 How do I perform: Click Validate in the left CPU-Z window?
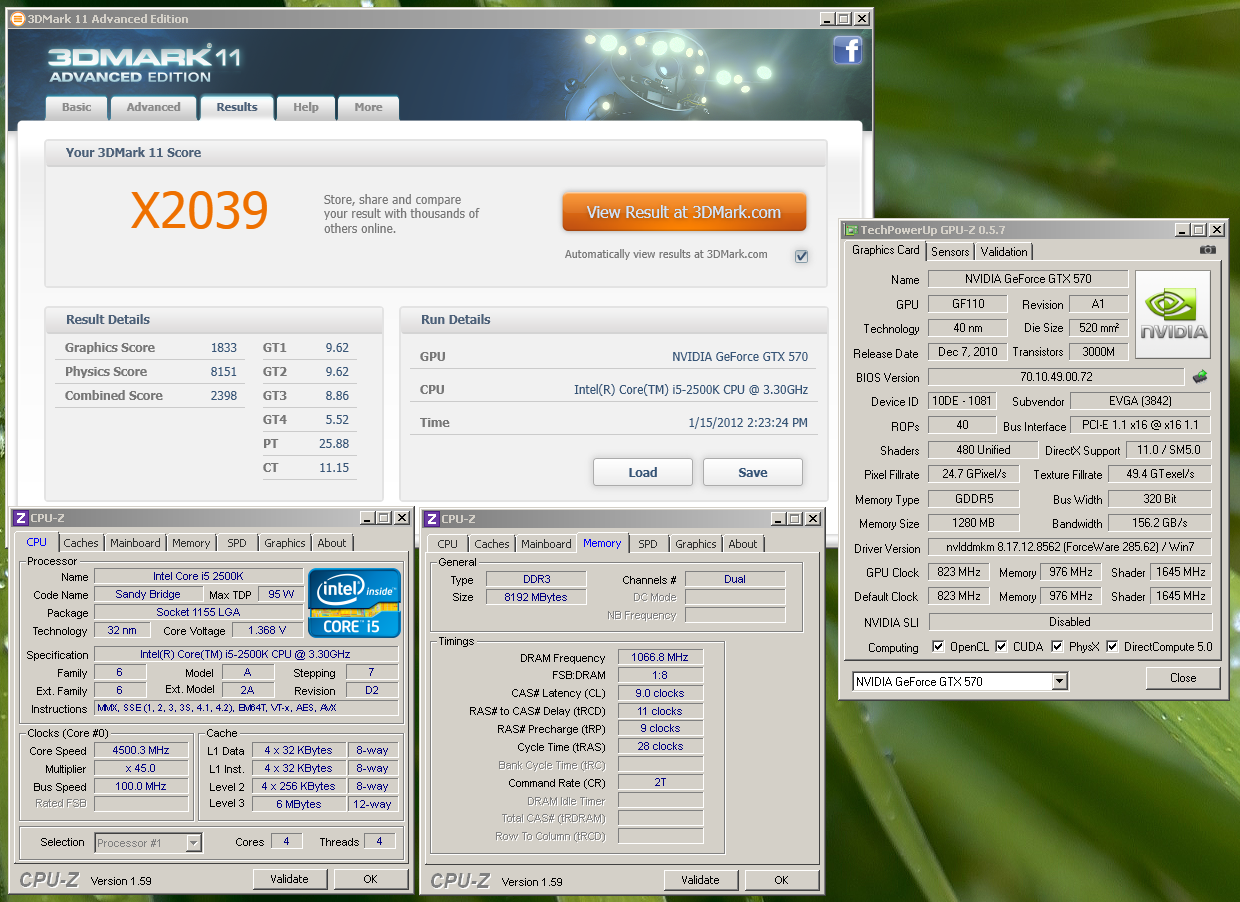(290, 879)
